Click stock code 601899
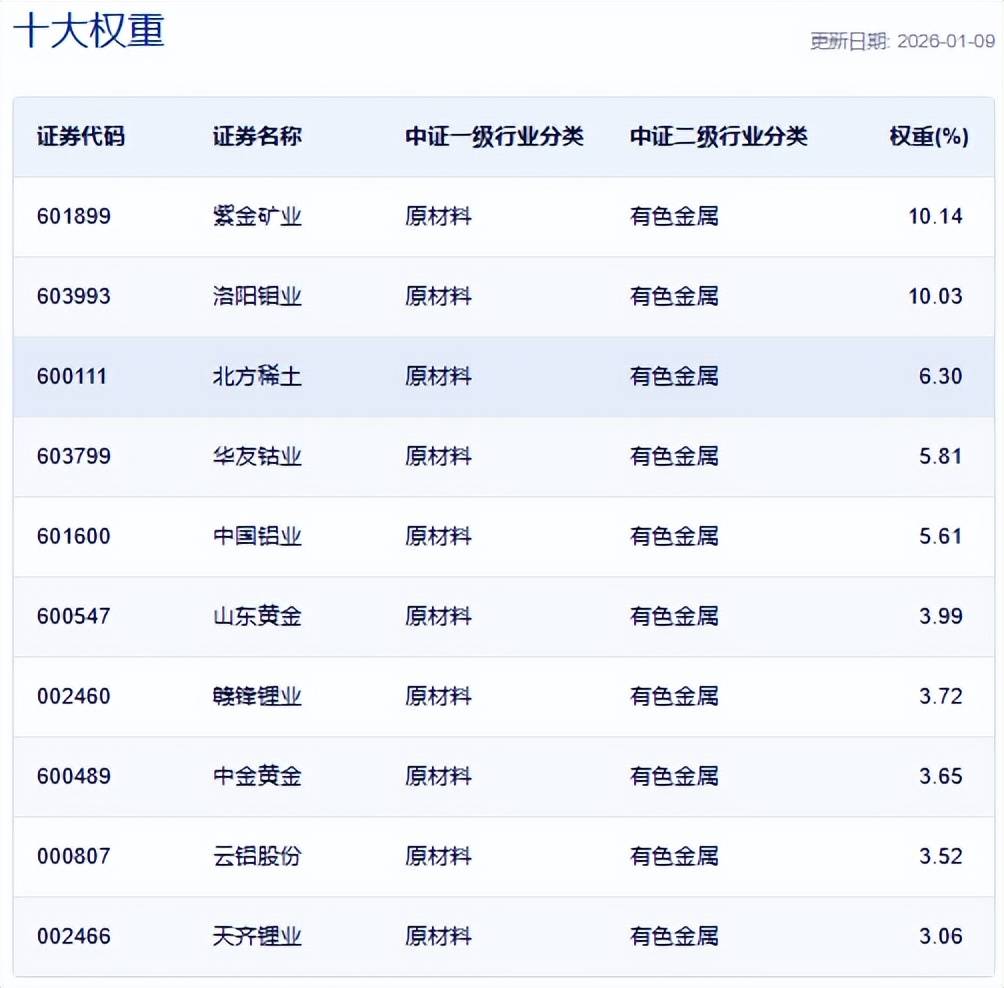Screen dimensions: 1004x988 click(74, 216)
